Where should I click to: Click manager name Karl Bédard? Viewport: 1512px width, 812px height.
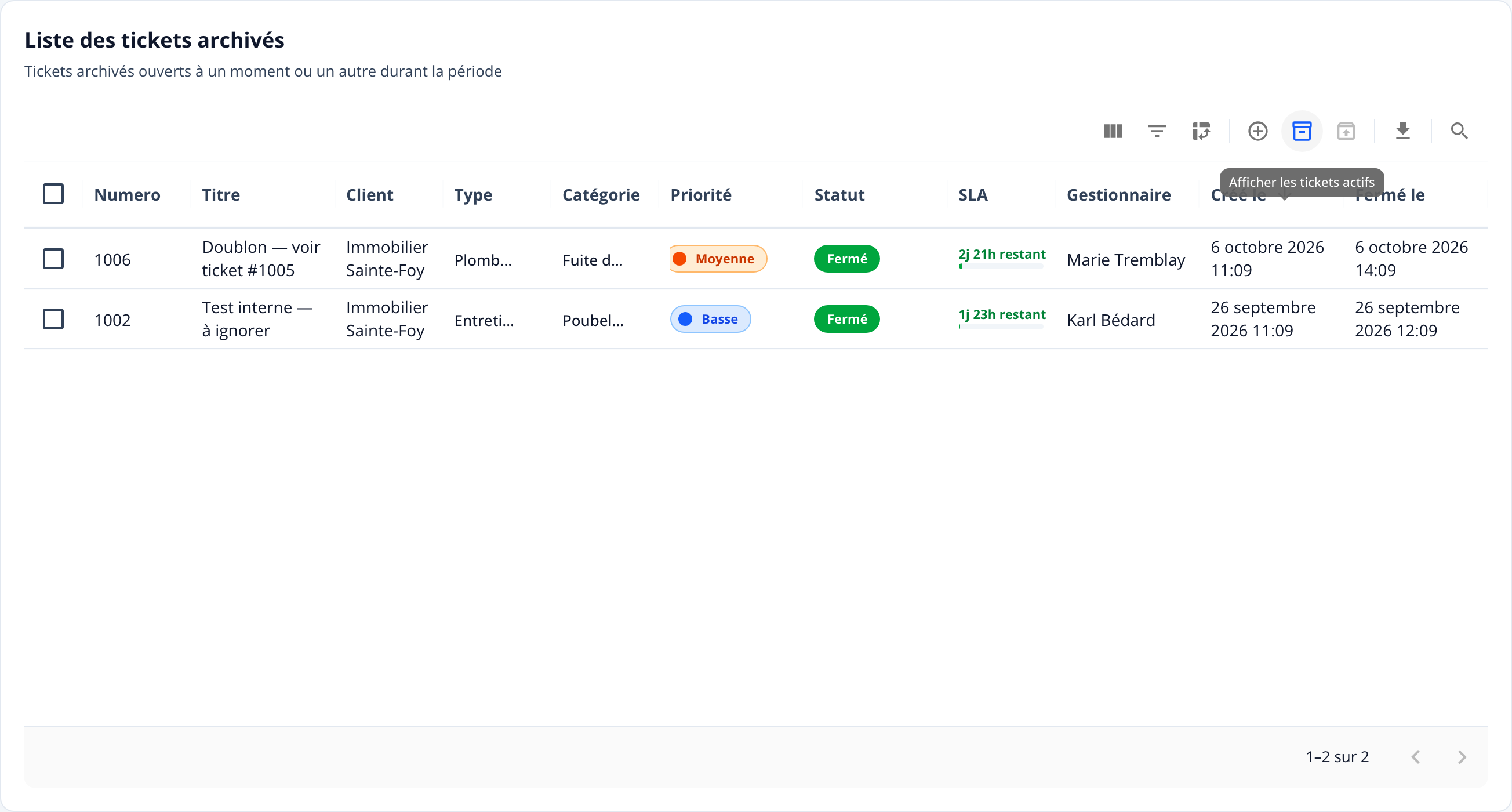(x=1111, y=321)
